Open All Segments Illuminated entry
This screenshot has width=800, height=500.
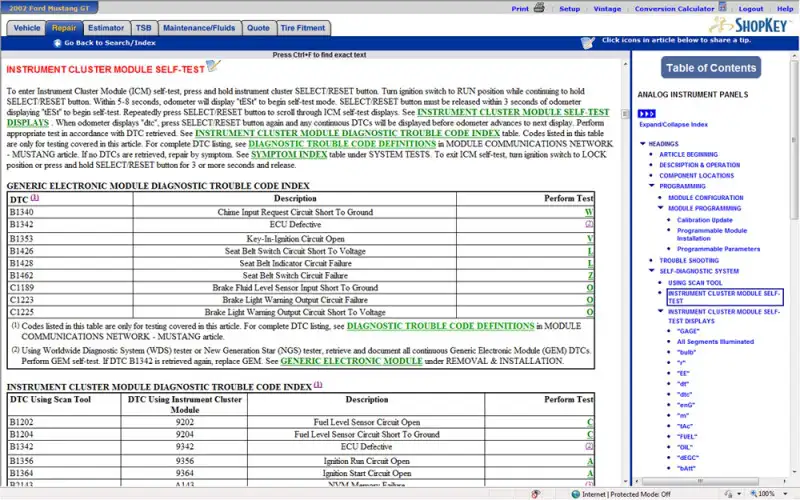[x=715, y=342]
